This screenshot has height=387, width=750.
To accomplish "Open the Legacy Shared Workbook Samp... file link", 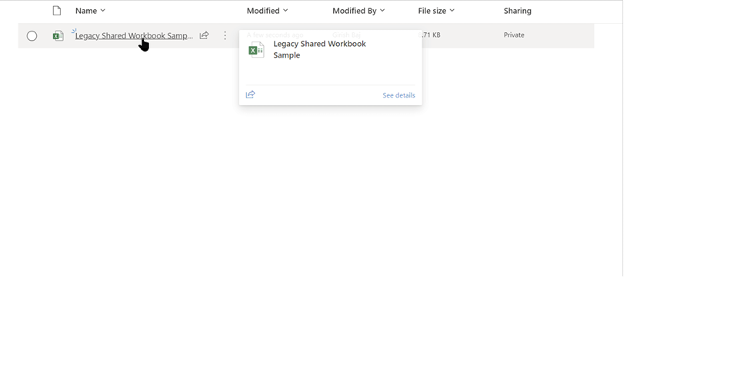I will pos(134,35).
